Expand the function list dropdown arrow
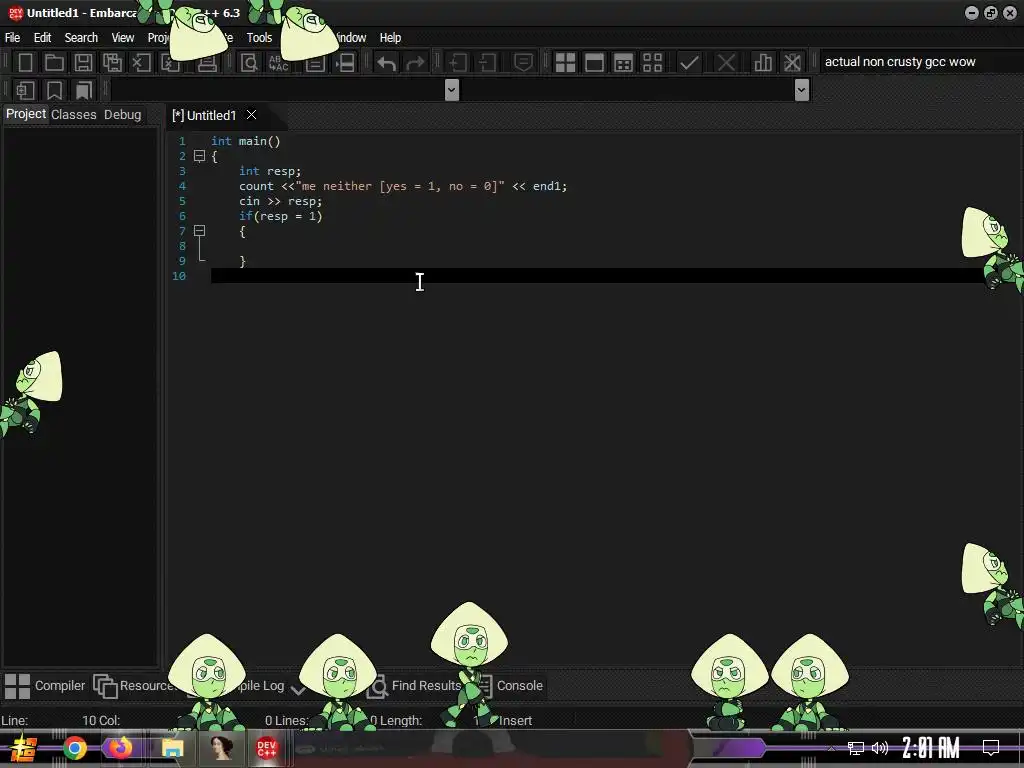 pyautogui.click(x=802, y=90)
